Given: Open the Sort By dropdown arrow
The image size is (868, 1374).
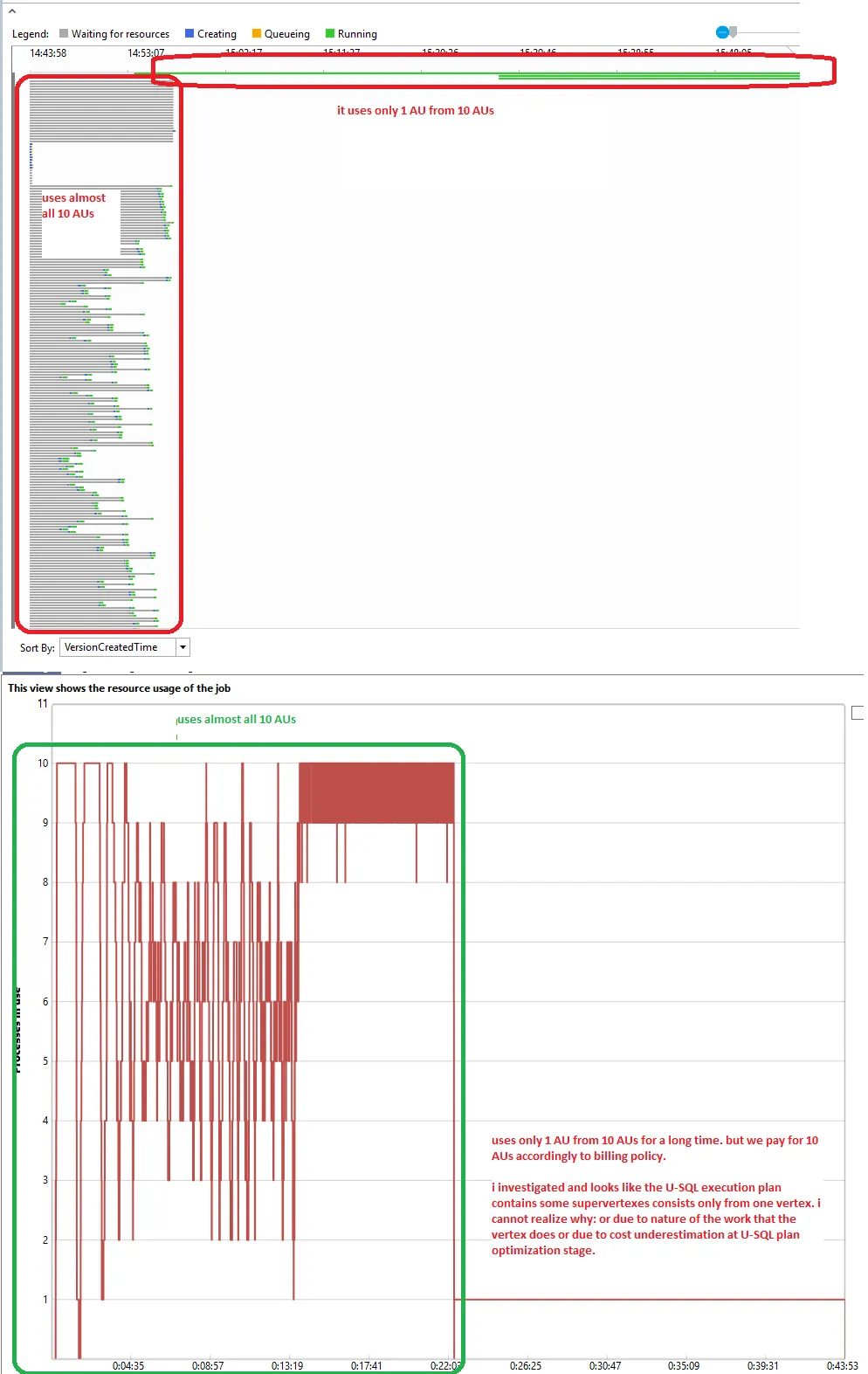Looking at the screenshot, I should click(183, 647).
